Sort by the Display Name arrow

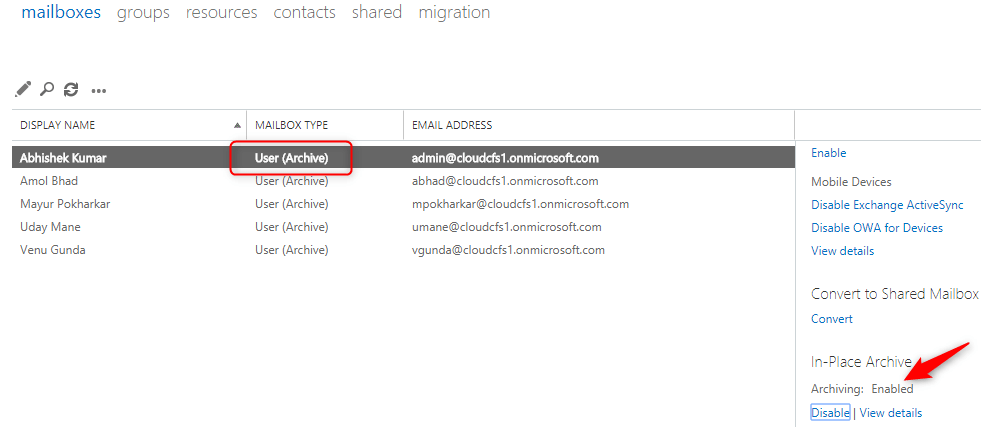click(238, 125)
